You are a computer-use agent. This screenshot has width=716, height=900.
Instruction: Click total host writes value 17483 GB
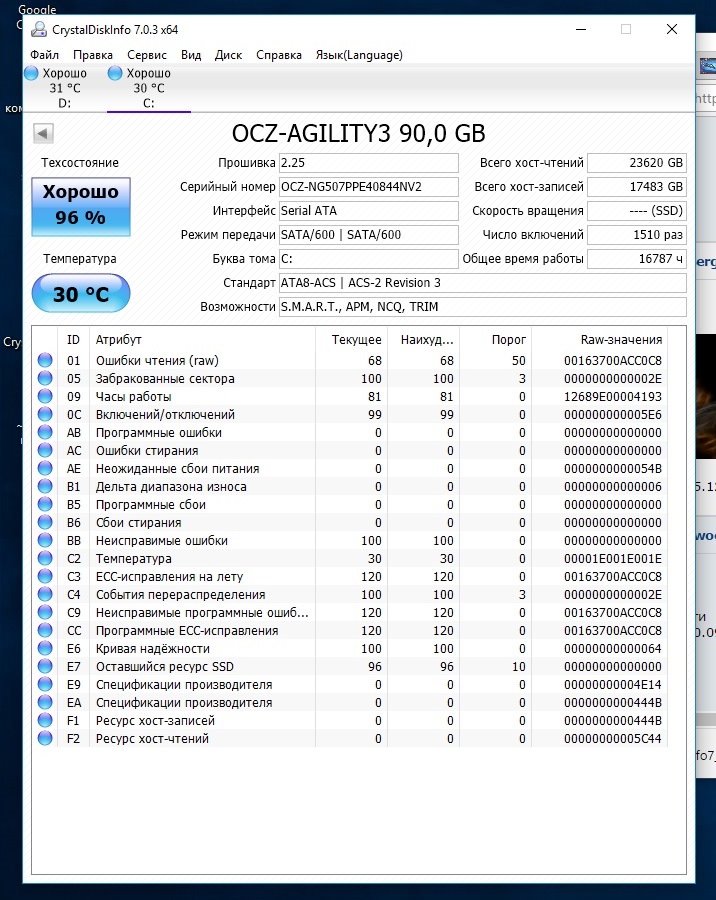(637, 187)
